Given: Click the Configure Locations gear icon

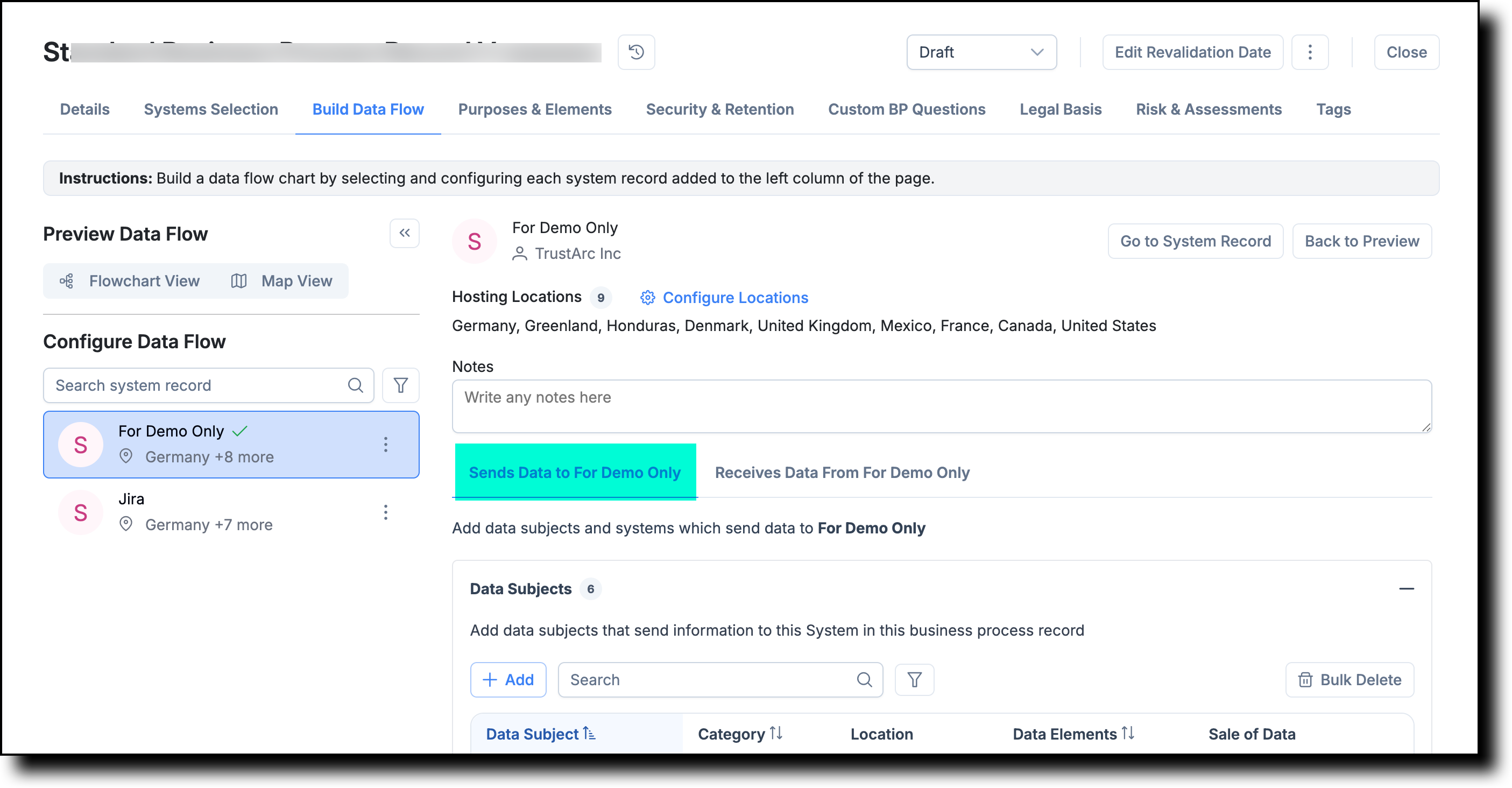Looking at the screenshot, I should (x=647, y=298).
